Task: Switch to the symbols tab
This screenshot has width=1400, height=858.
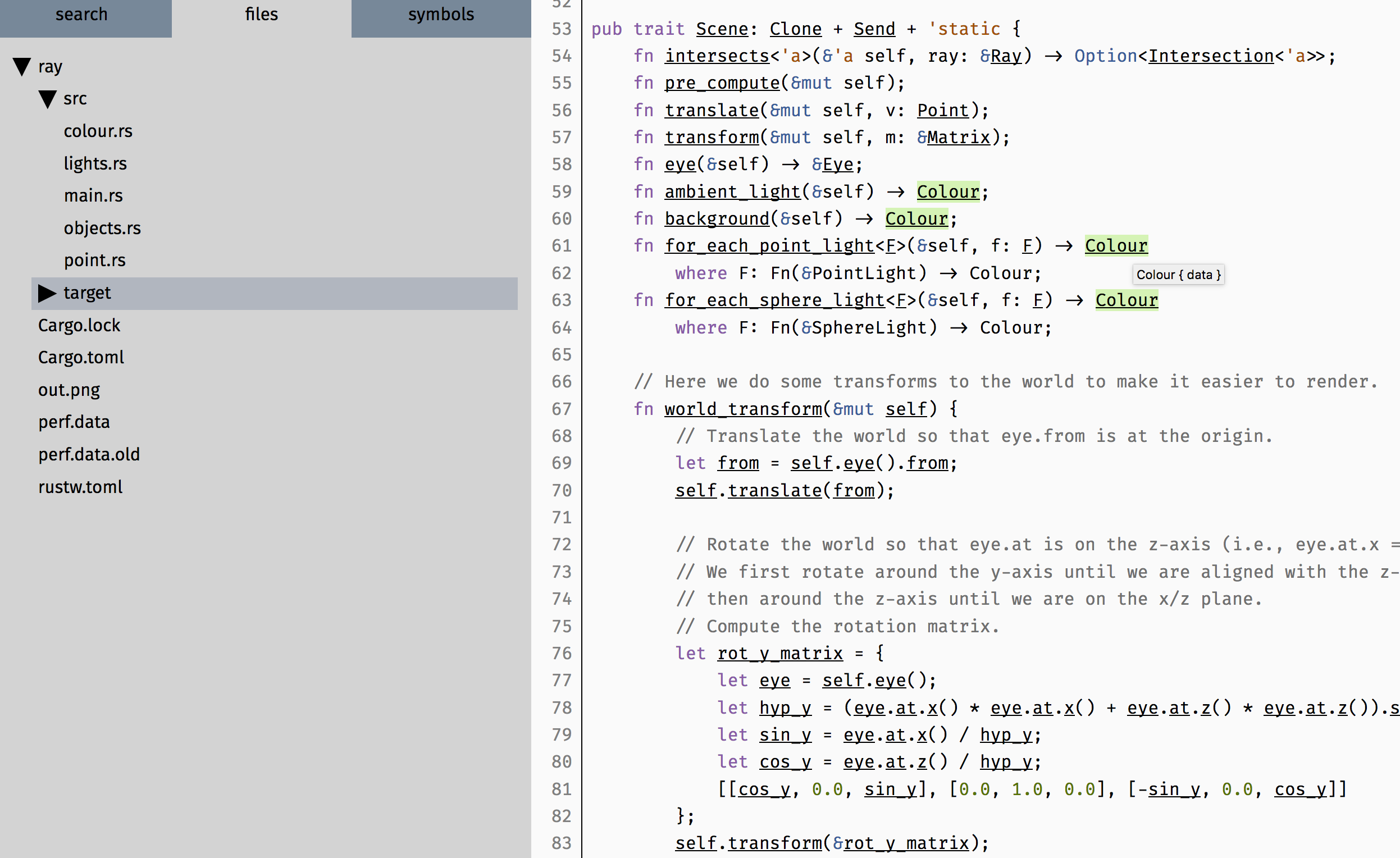Action: 441,14
